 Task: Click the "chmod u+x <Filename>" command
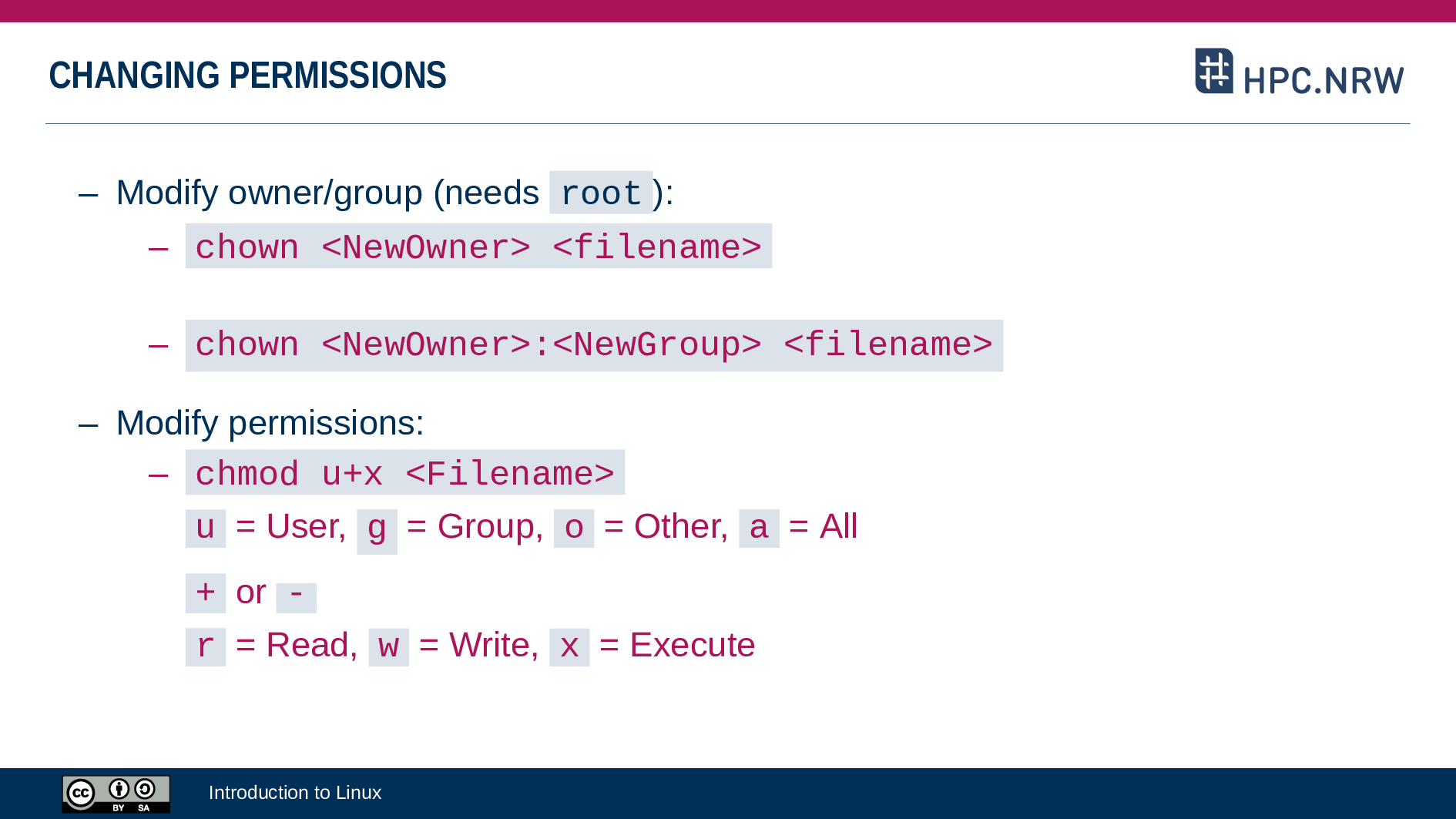[x=404, y=473]
